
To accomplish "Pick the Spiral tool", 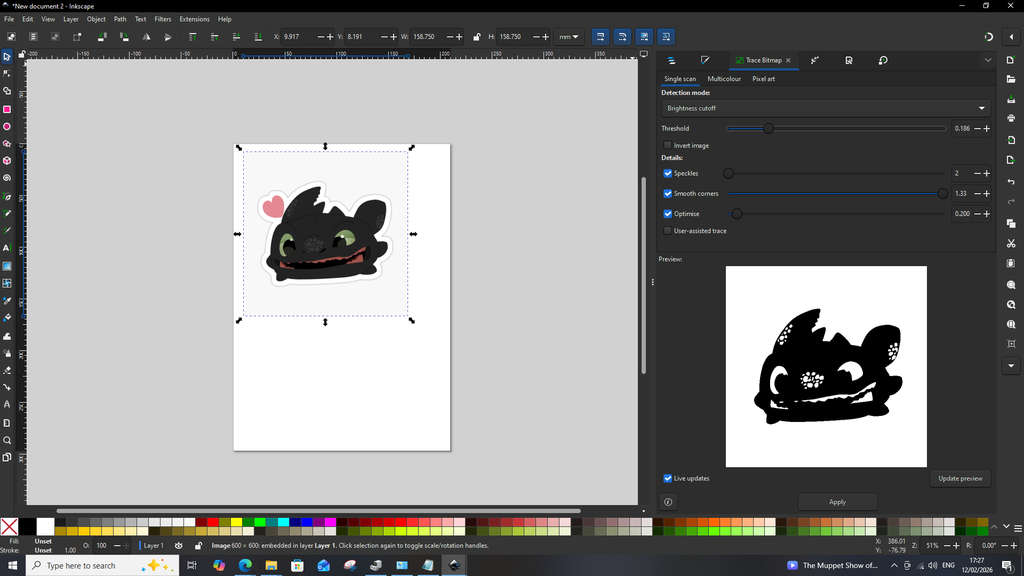I will click(7, 178).
